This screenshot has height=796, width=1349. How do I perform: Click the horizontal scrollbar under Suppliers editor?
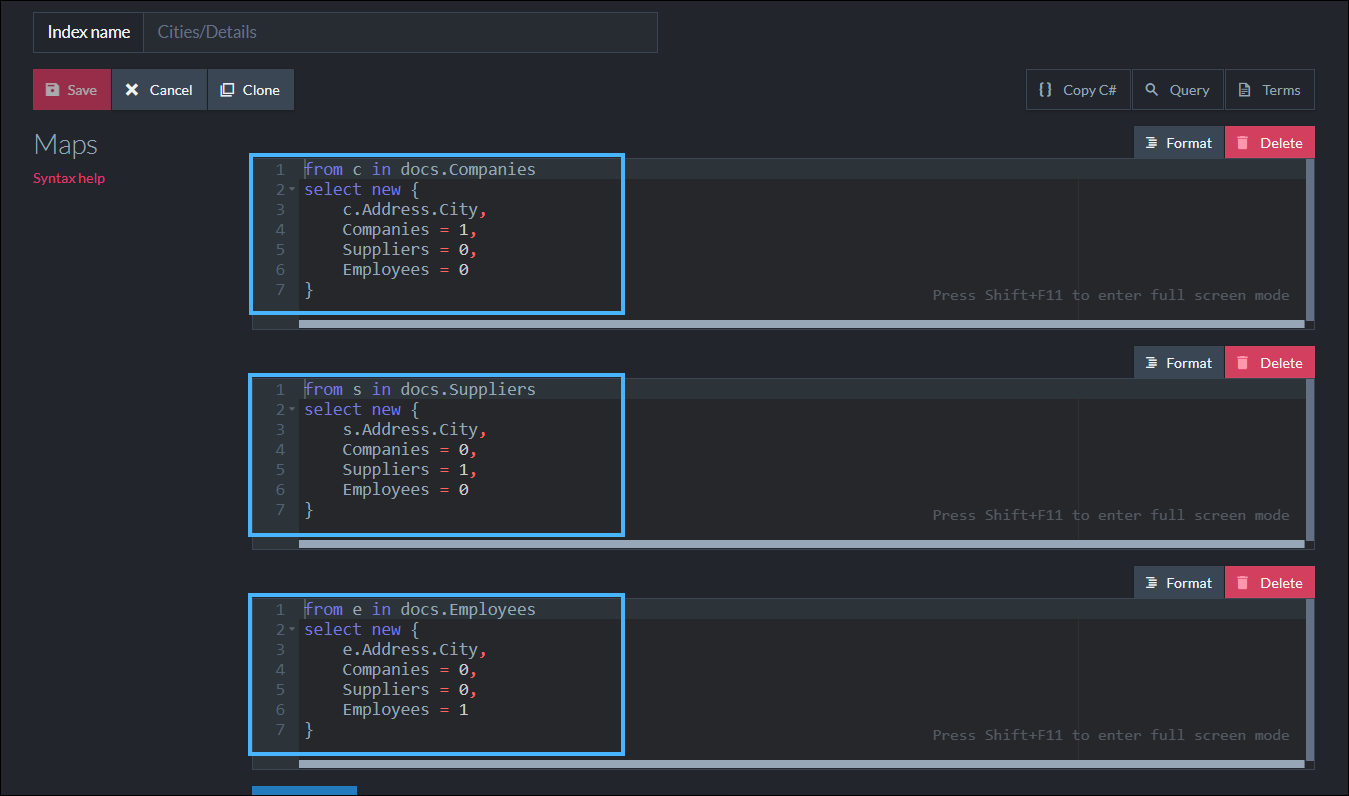tap(801, 544)
